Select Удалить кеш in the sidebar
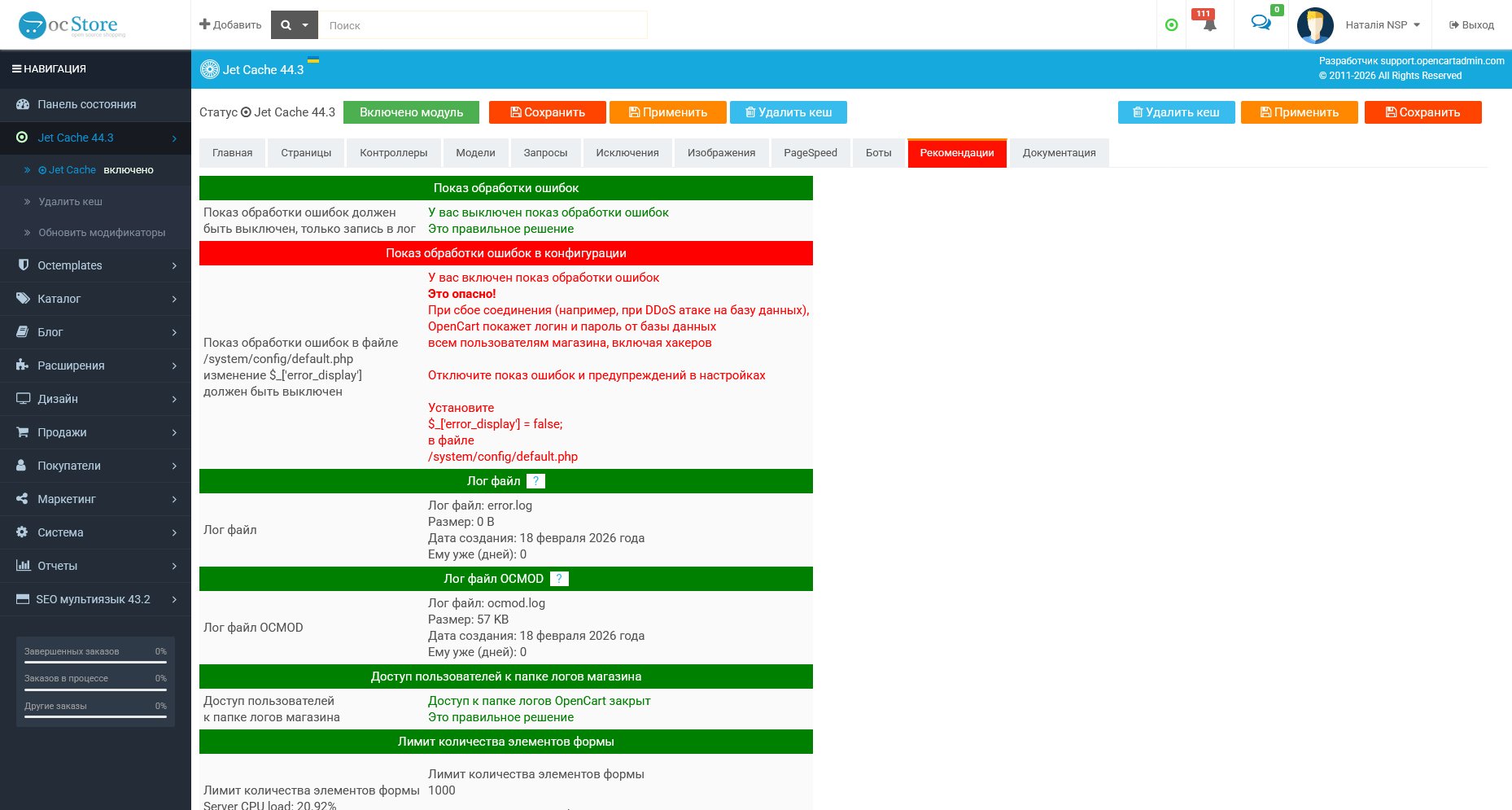Screen dimensions: 1512x810 (70, 202)
